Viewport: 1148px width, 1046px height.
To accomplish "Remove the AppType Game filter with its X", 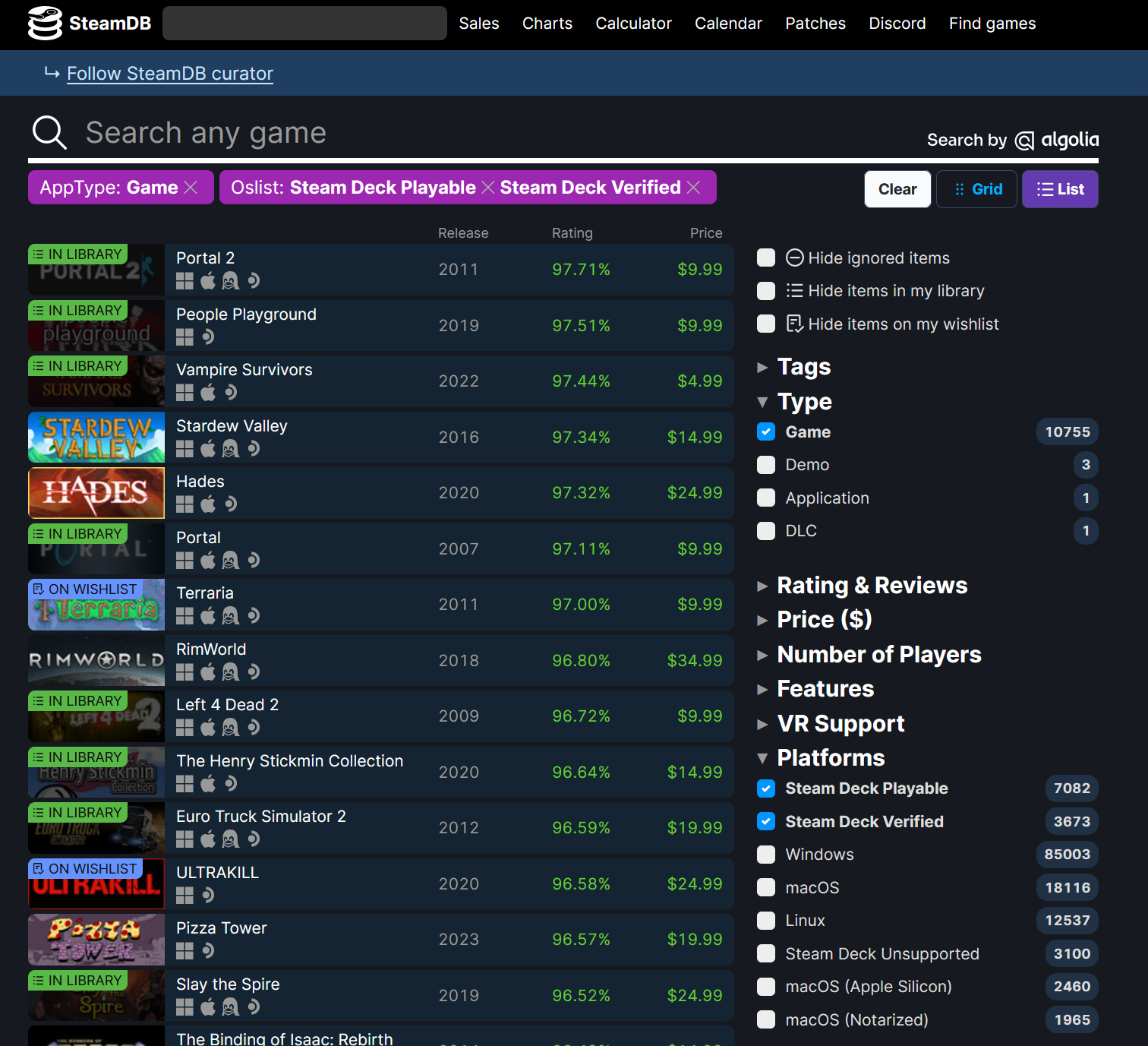I will pyautogui.click(x=191, y=188).
